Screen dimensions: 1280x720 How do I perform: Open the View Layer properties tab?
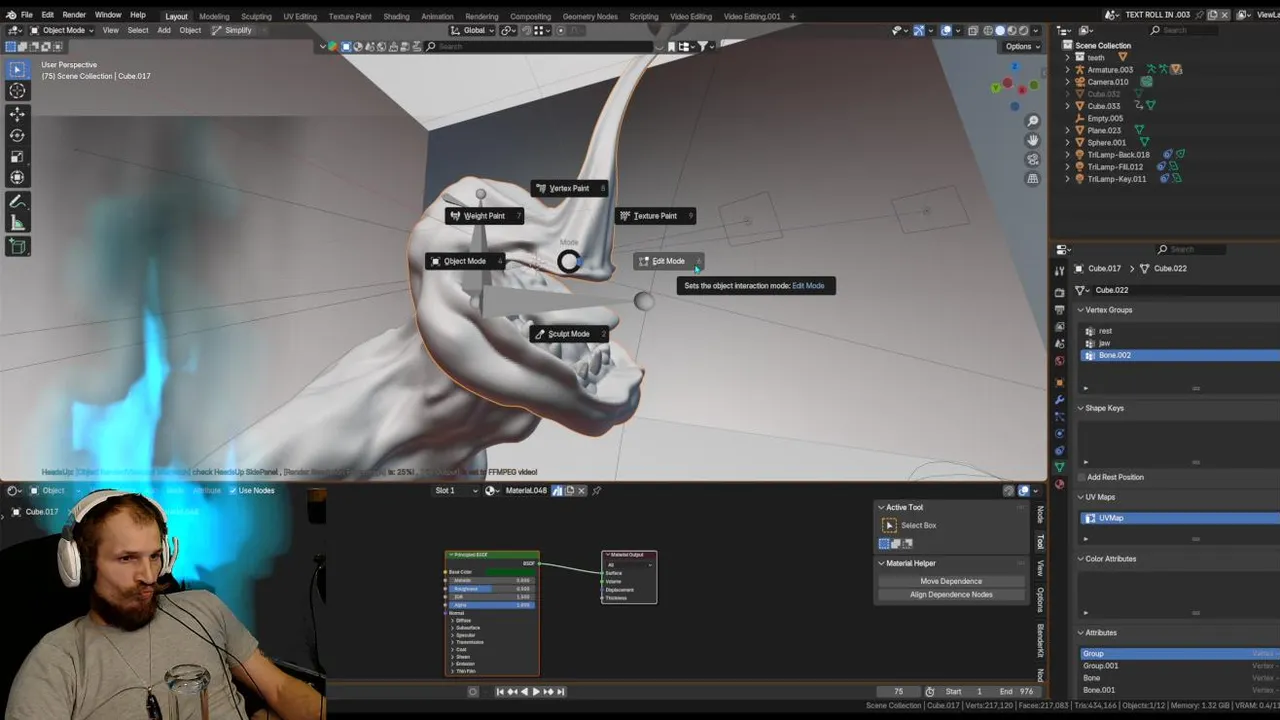[x=1059, y=327]
